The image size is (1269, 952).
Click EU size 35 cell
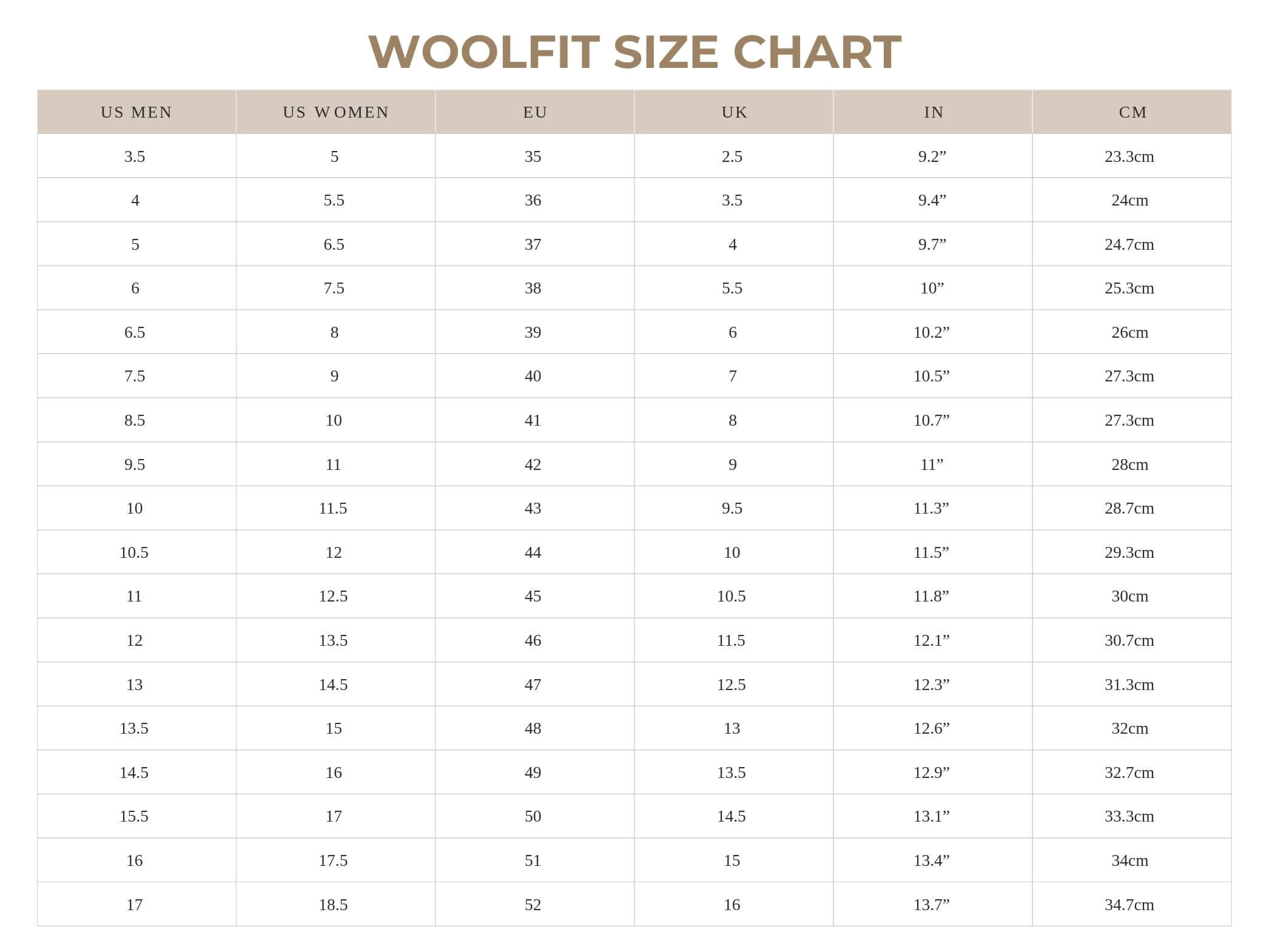click(533, 156)
